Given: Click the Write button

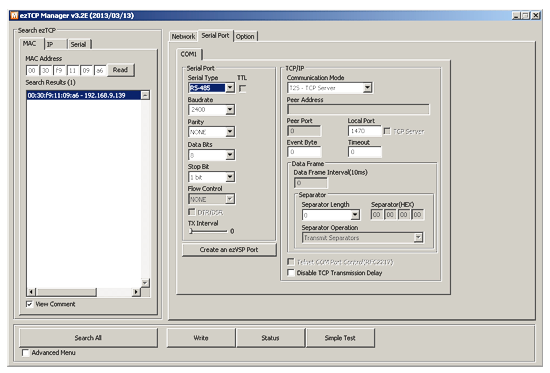Looking at the screenshot, I should tap(201, 338).
